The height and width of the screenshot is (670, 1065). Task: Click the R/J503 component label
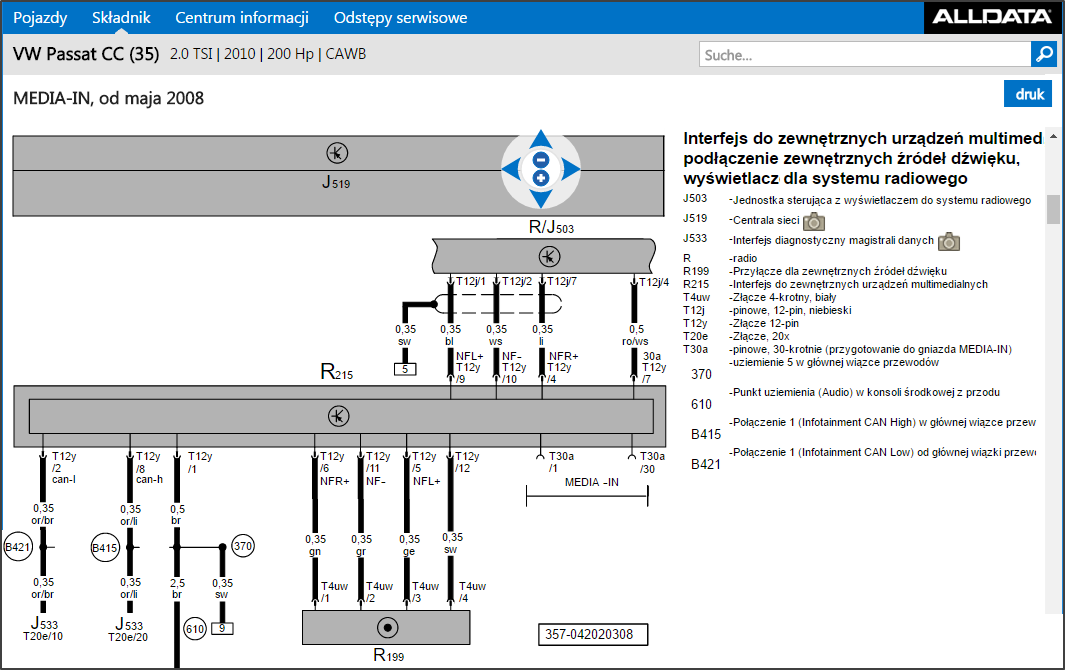click(552, 227)
